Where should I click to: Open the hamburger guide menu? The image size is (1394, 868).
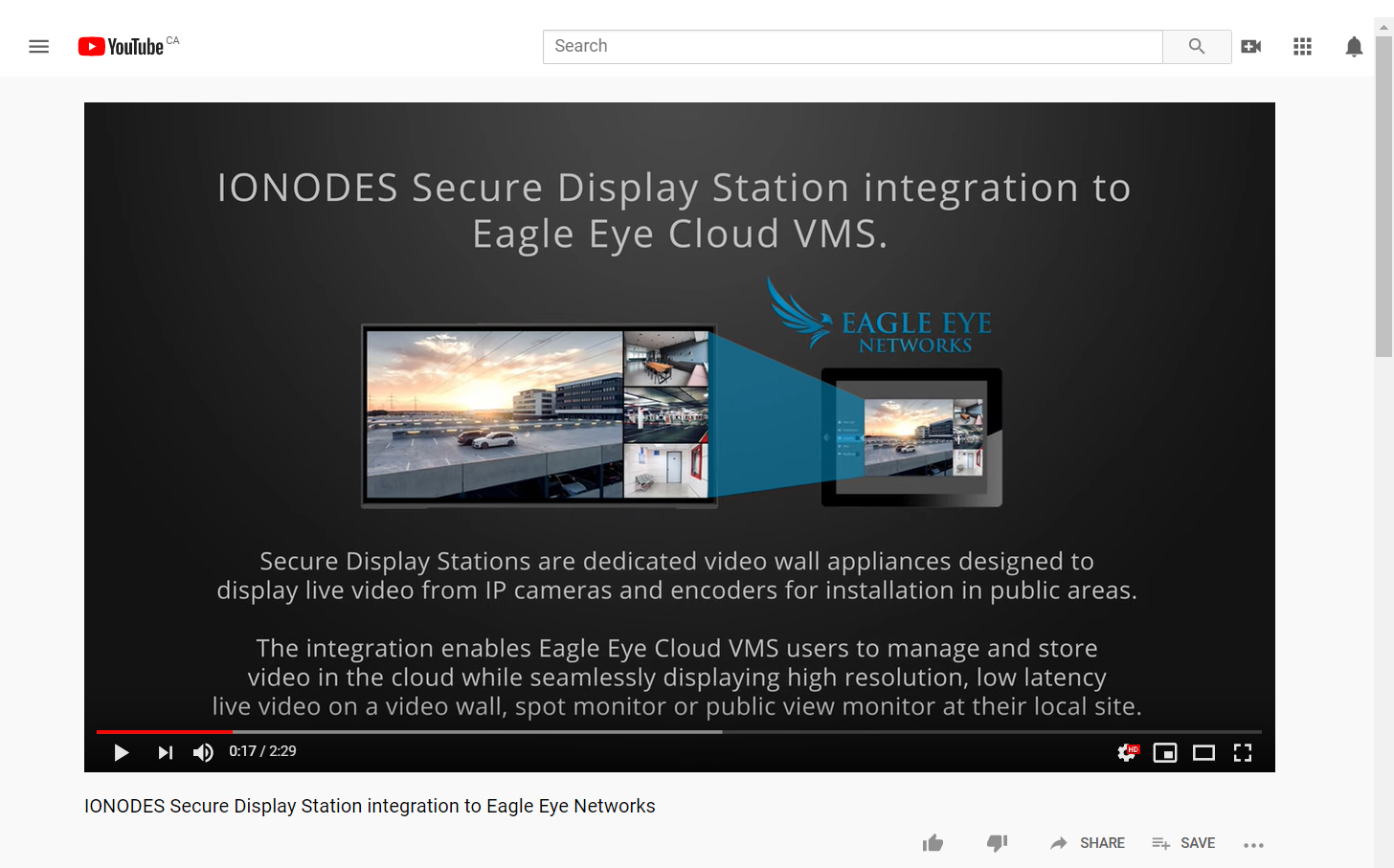(x=38, y=46)
